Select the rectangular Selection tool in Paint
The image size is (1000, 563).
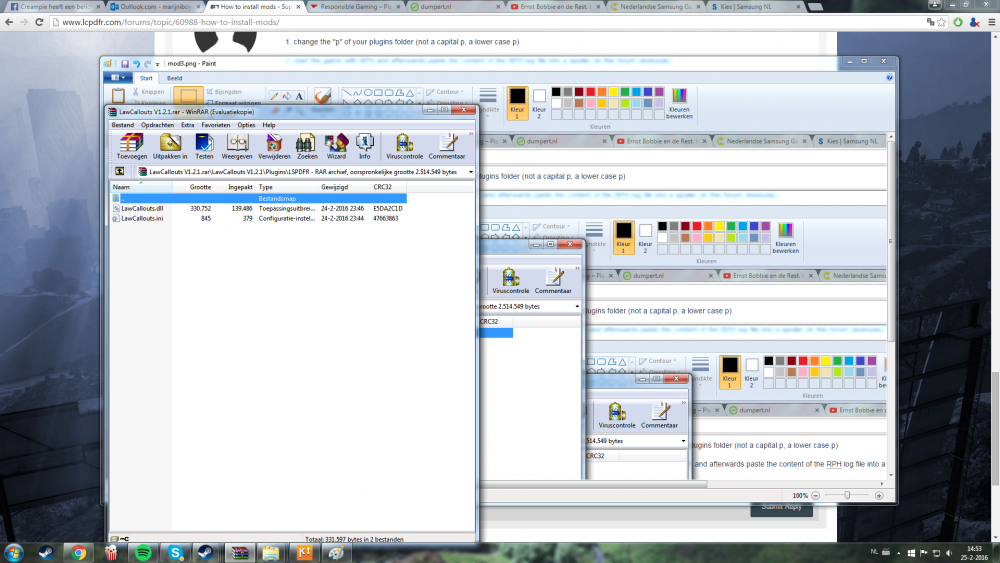[x=188, y=96]
